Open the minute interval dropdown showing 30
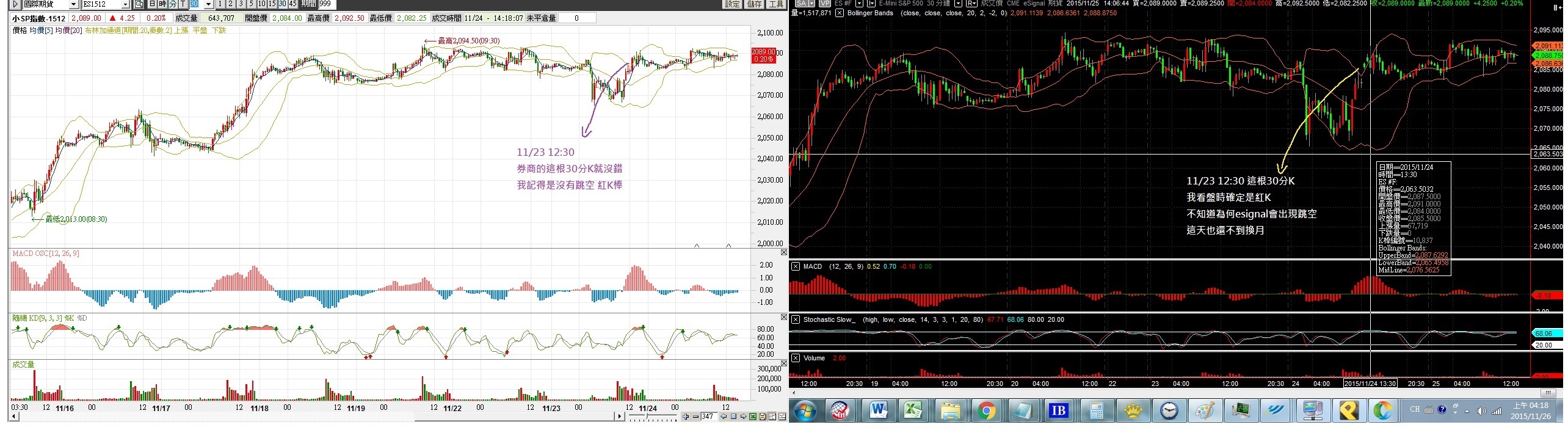Image resolution: width=1568 pixels, height=430 pixels. (x=208, y=4)
